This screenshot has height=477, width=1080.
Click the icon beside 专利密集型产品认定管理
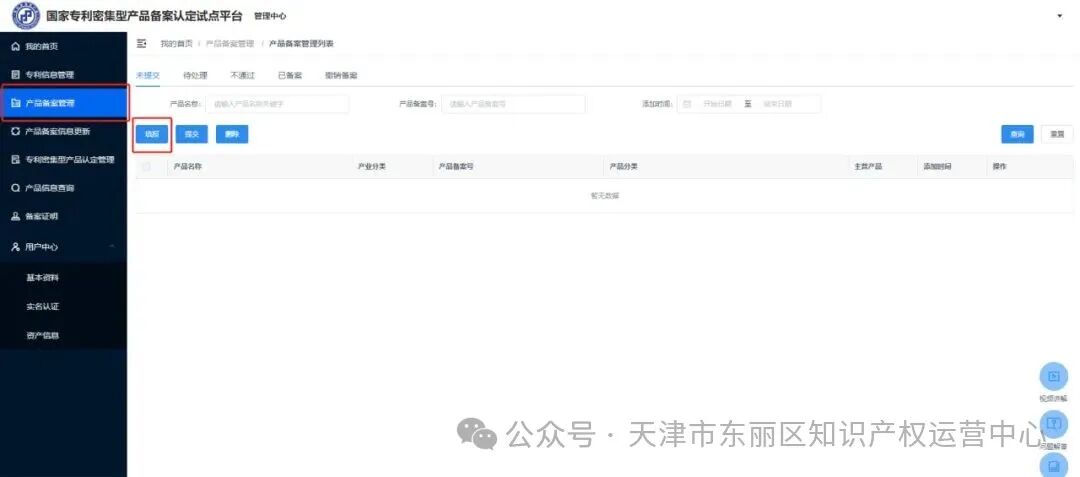[16, 159]
